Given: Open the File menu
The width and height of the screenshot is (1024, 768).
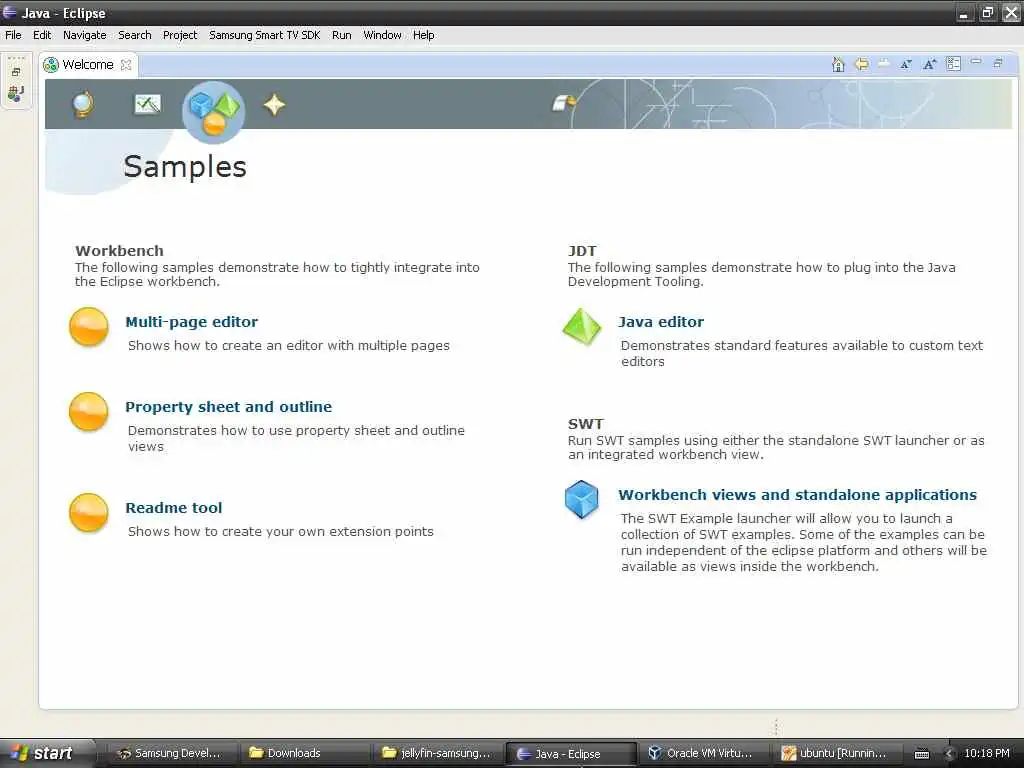Looking at the screenshot, I should pyautogui.click(x=13, y=35).
